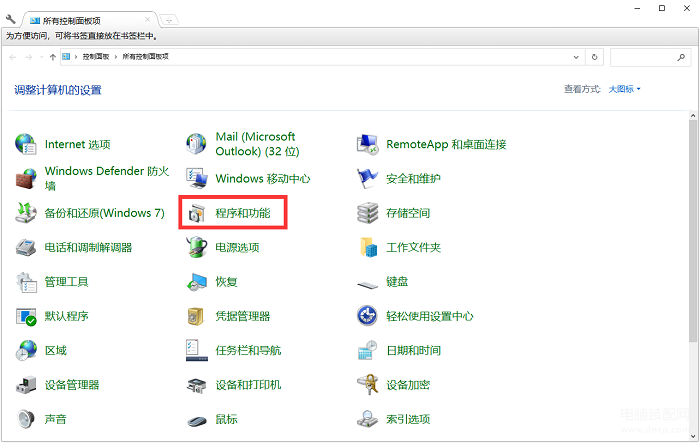Click the Internet 选项 link

77,145
